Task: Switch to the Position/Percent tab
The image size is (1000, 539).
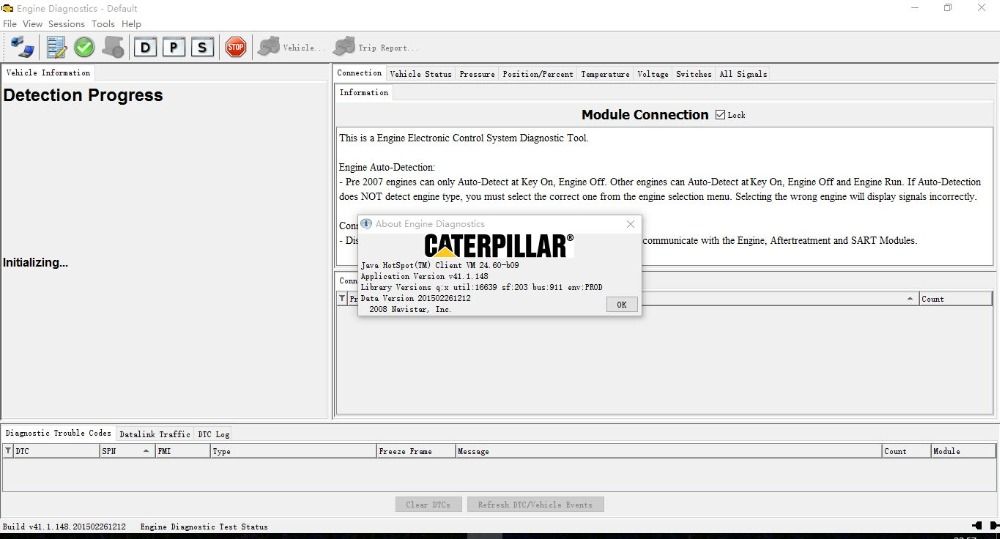Action: (x=538, y=74)
